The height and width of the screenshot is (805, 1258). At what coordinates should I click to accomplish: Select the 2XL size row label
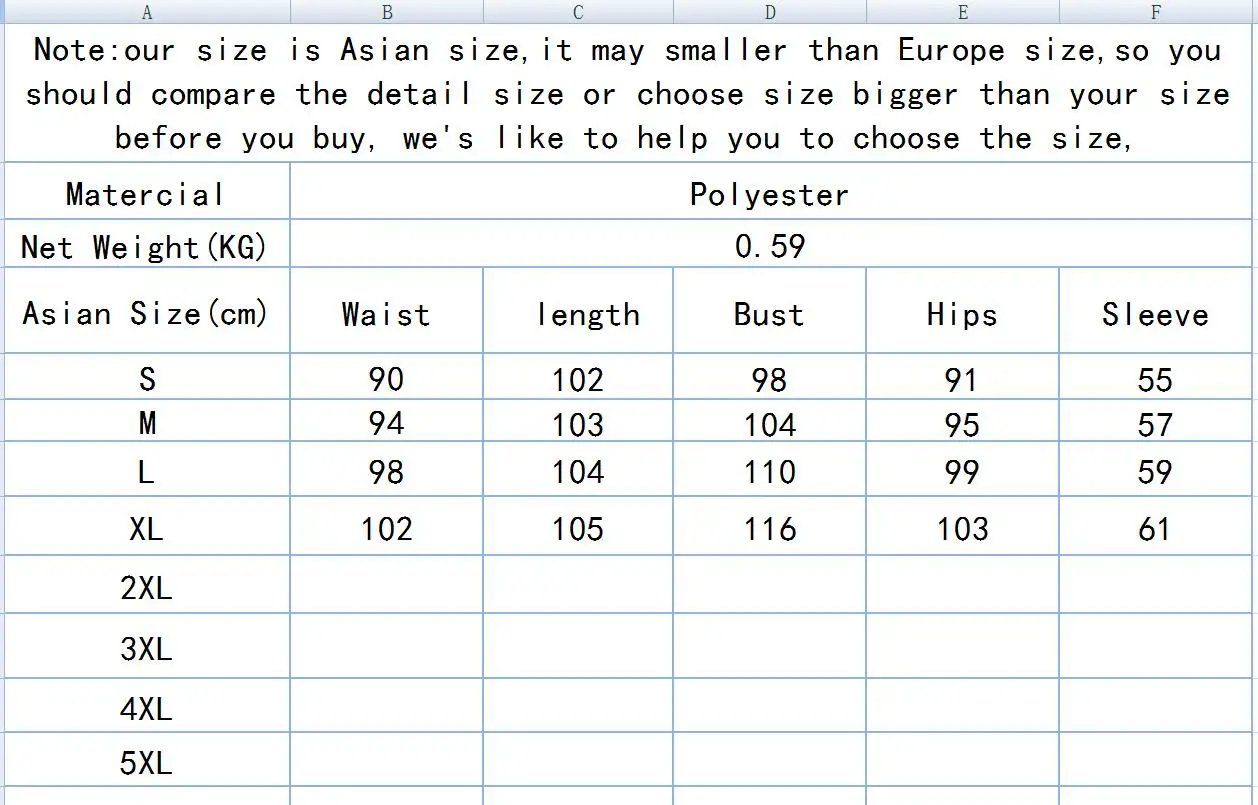146,587
